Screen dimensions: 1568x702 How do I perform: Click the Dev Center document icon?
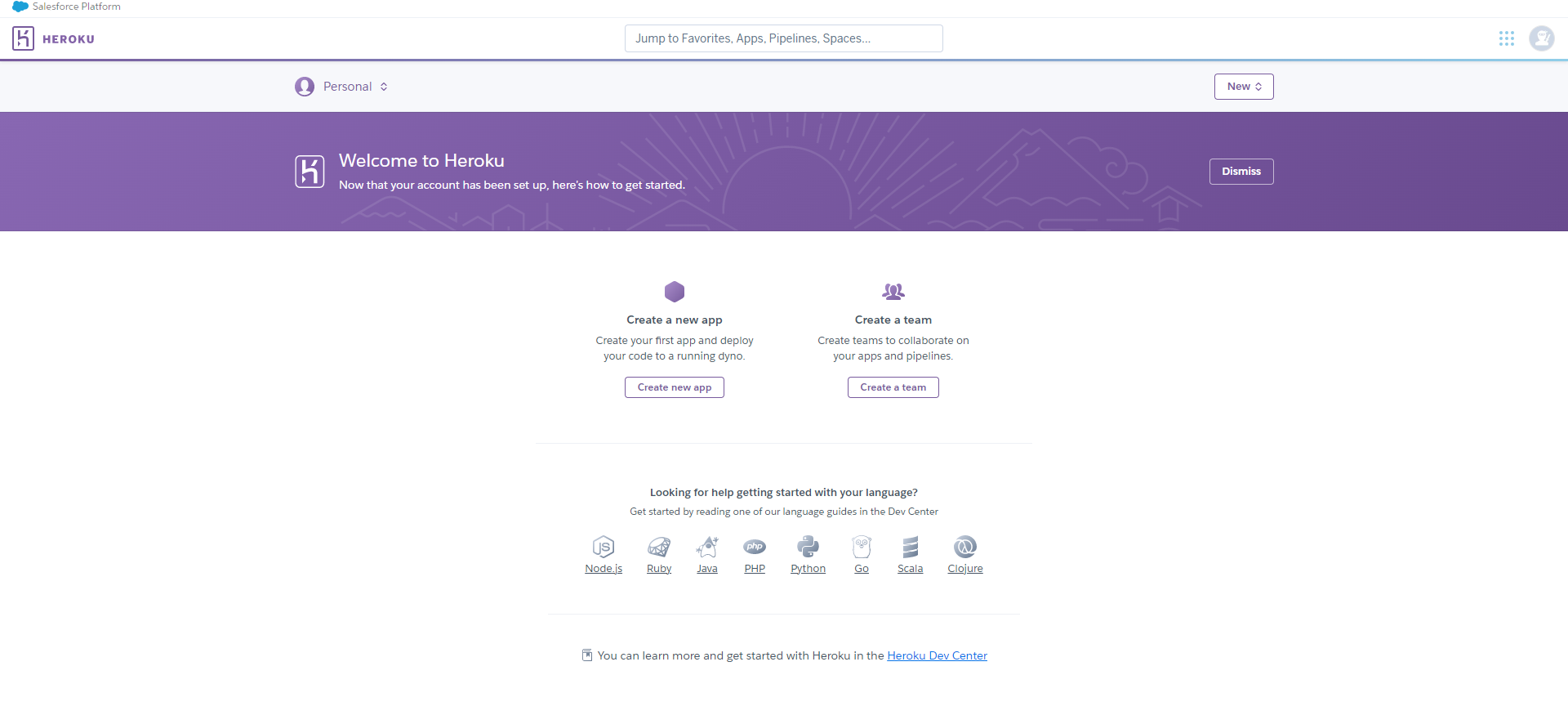click(x=587, y=655)
